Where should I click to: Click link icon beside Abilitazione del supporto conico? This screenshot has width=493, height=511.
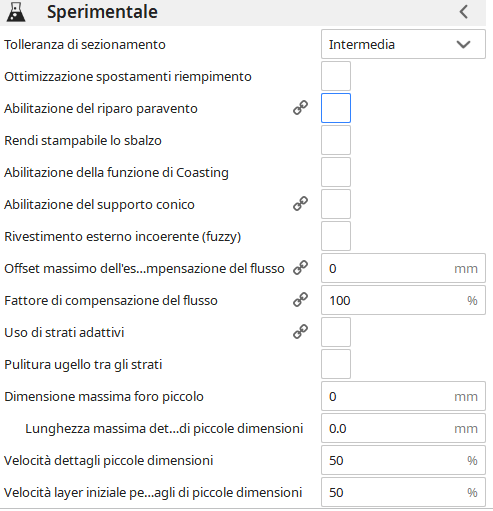click(300, 204)
